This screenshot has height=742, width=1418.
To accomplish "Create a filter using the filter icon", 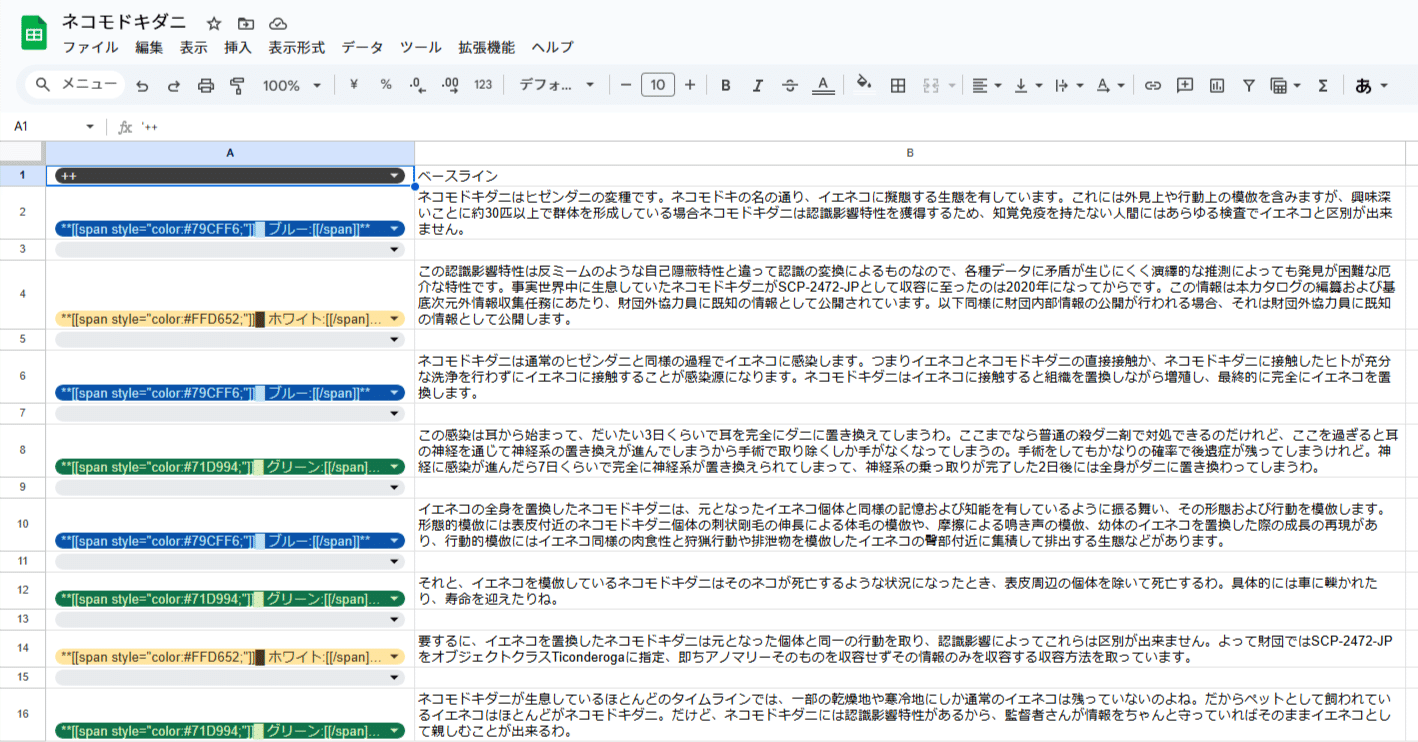I will [1249, 85].
